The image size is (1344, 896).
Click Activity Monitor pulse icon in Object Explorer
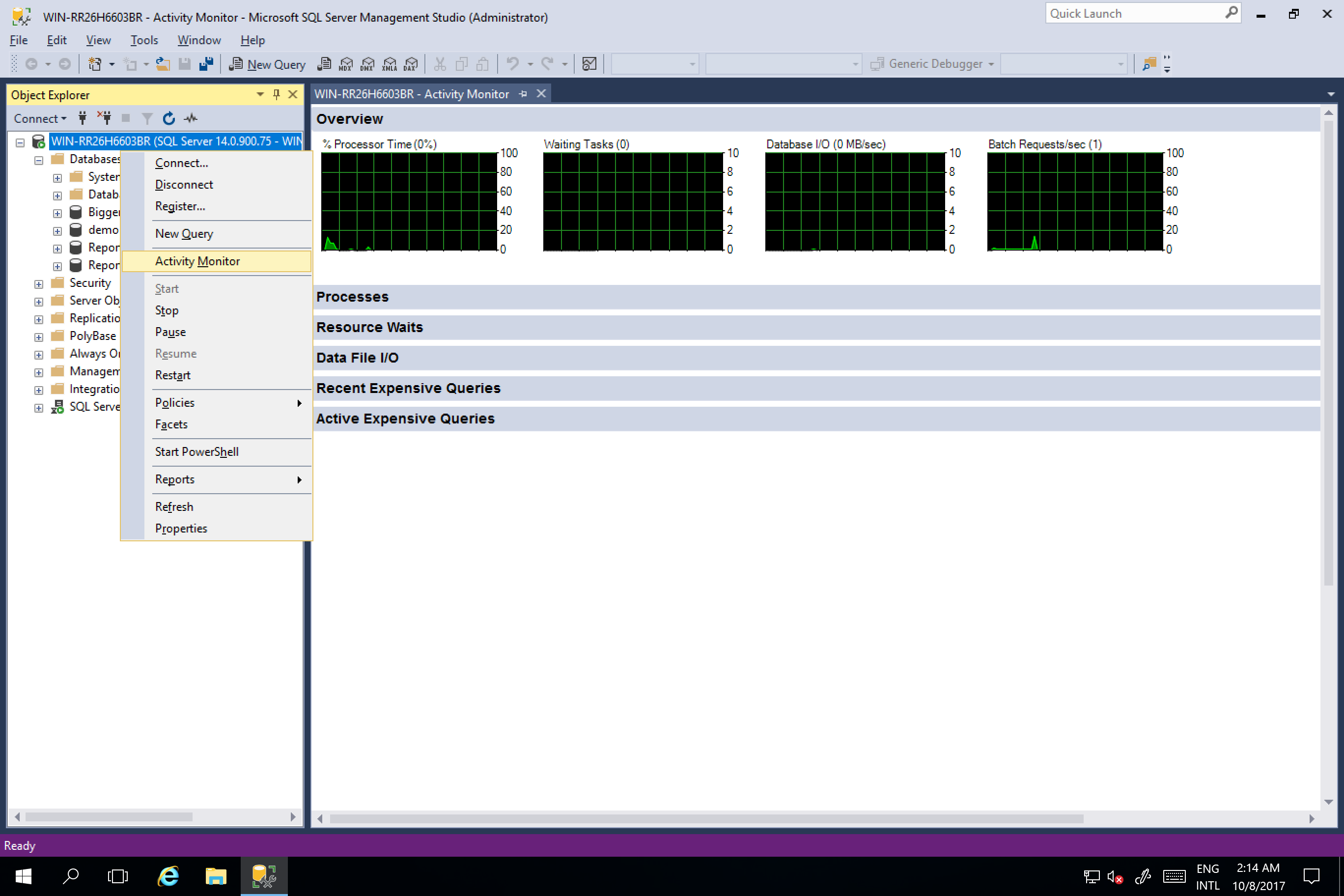(x=190, y=118)
